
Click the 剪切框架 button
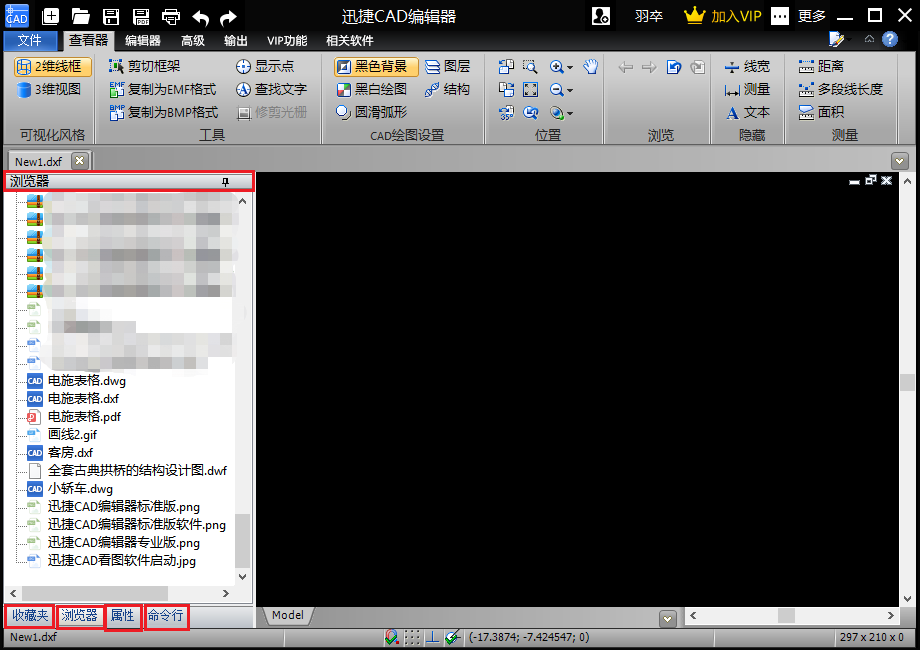tap(145, 66)
